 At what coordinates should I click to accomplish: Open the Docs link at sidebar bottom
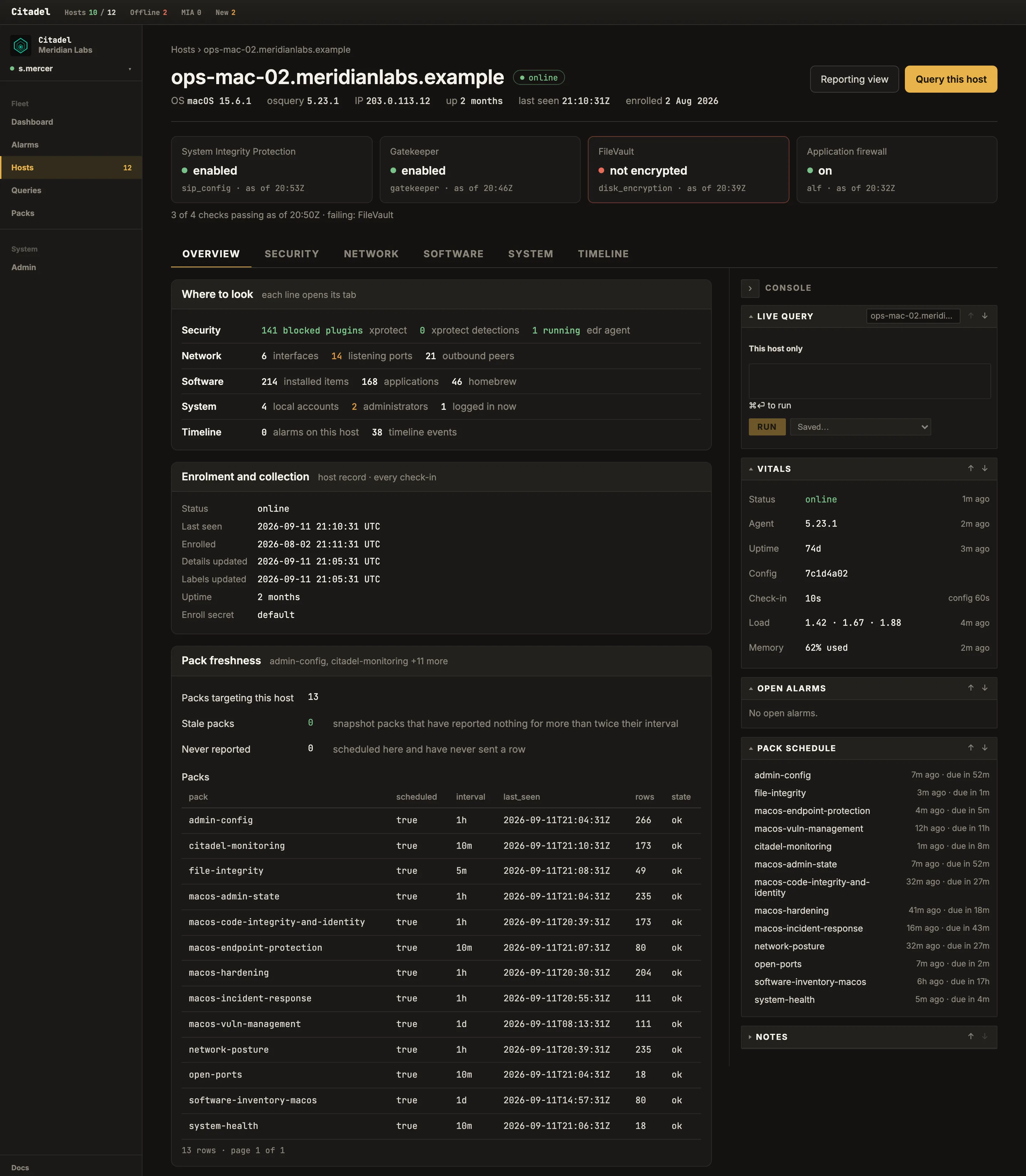coord(20,1167)
